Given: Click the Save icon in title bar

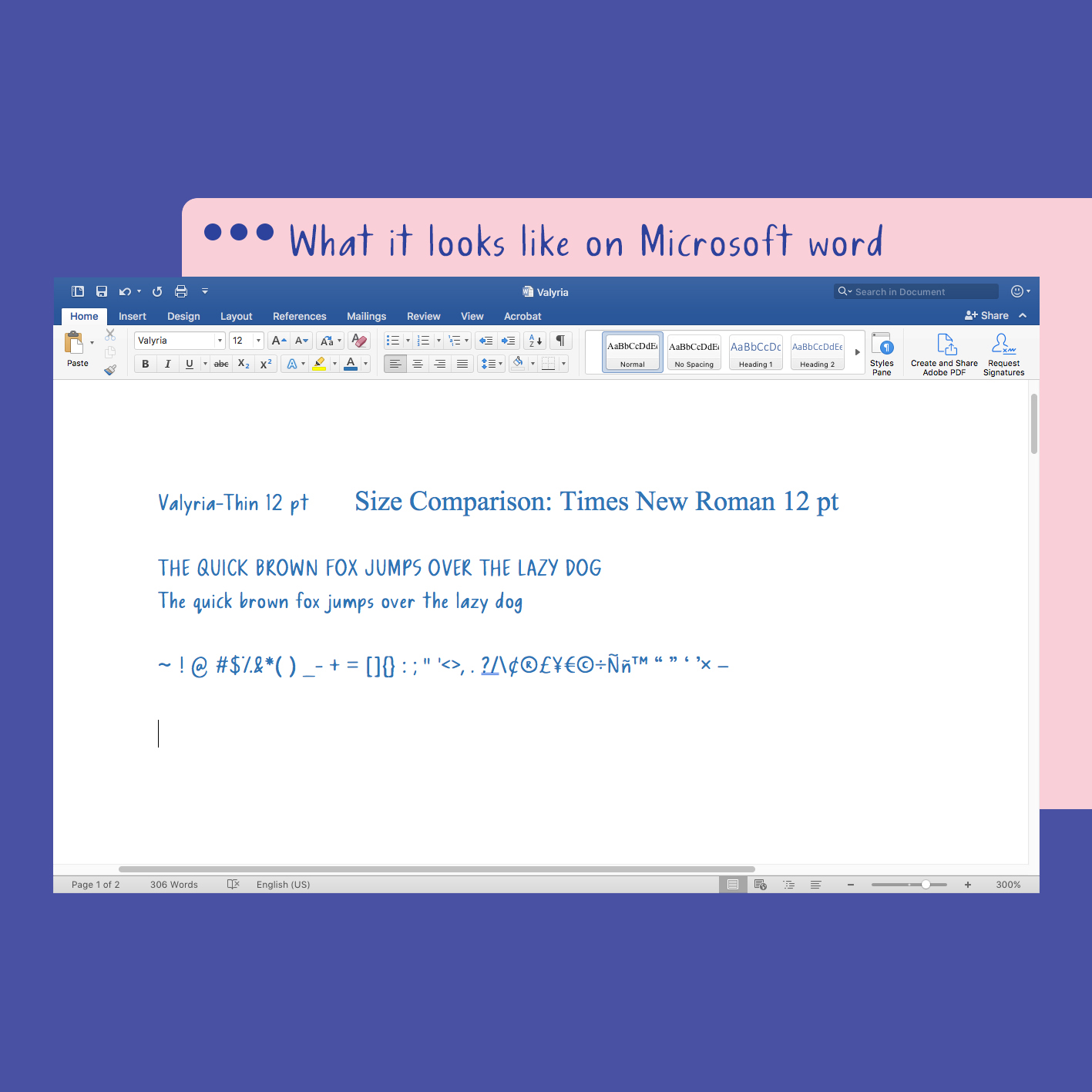Looking at the screenshot, I should pos(102,291).
